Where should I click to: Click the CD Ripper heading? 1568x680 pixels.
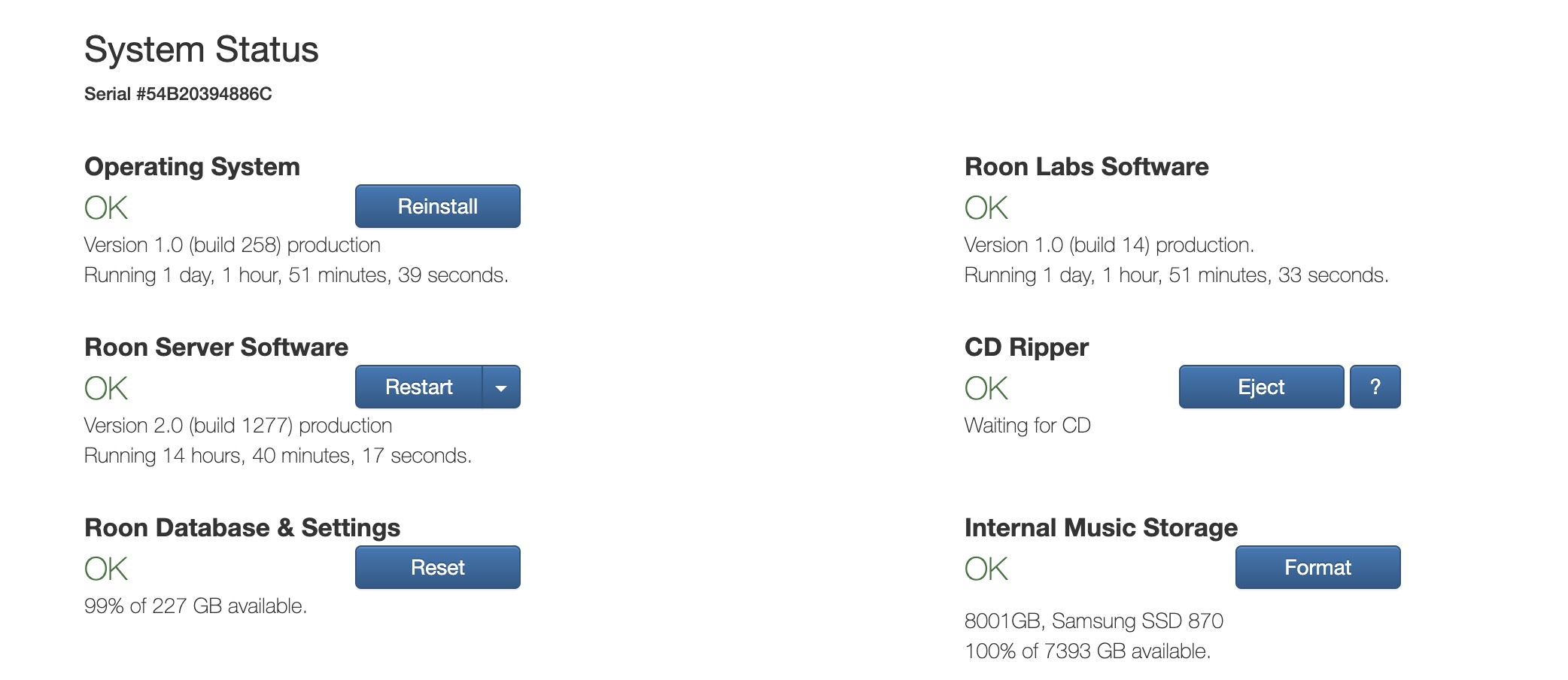1026,347
